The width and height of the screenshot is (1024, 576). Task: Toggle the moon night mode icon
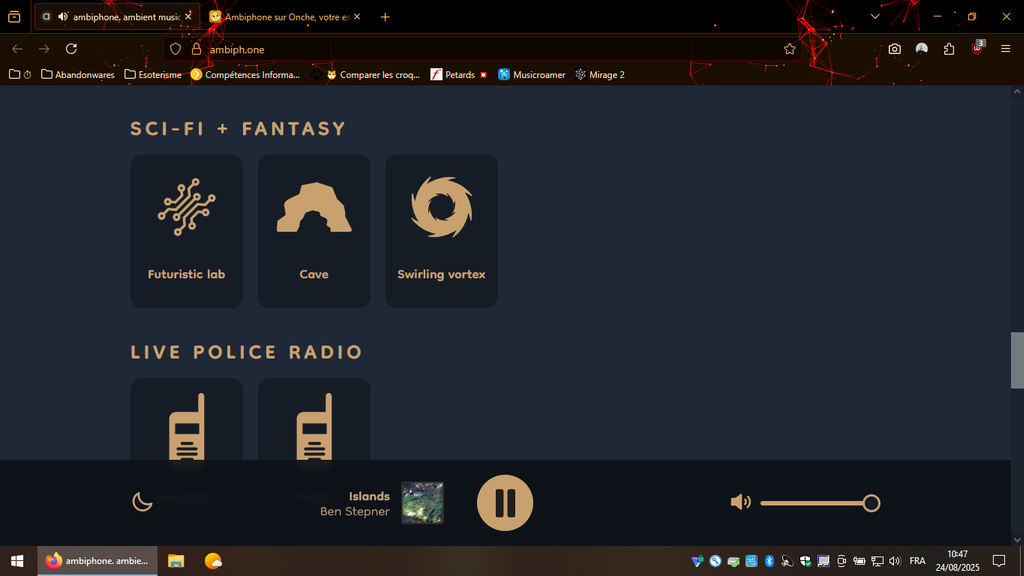[143, 502]
